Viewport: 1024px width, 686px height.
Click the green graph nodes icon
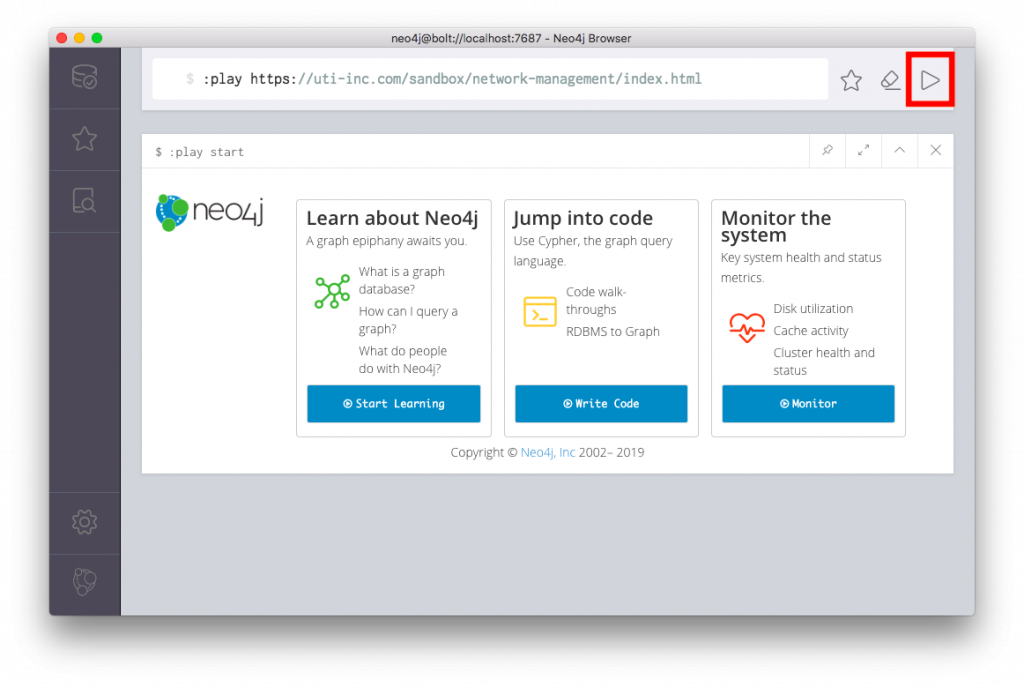click(x=331, y=291)
